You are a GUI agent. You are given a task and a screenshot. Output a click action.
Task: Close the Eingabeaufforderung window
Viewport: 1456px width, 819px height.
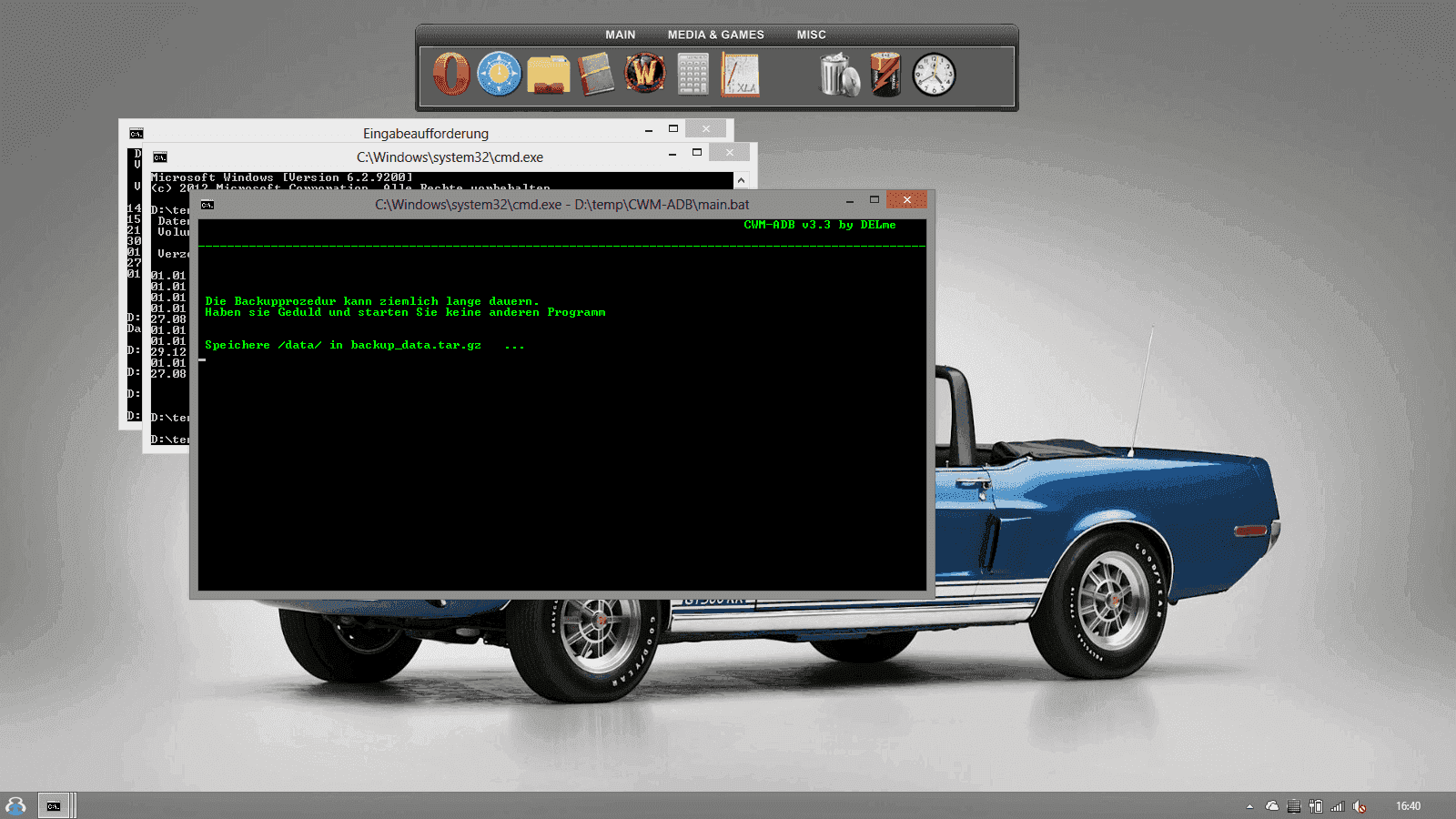706,129
